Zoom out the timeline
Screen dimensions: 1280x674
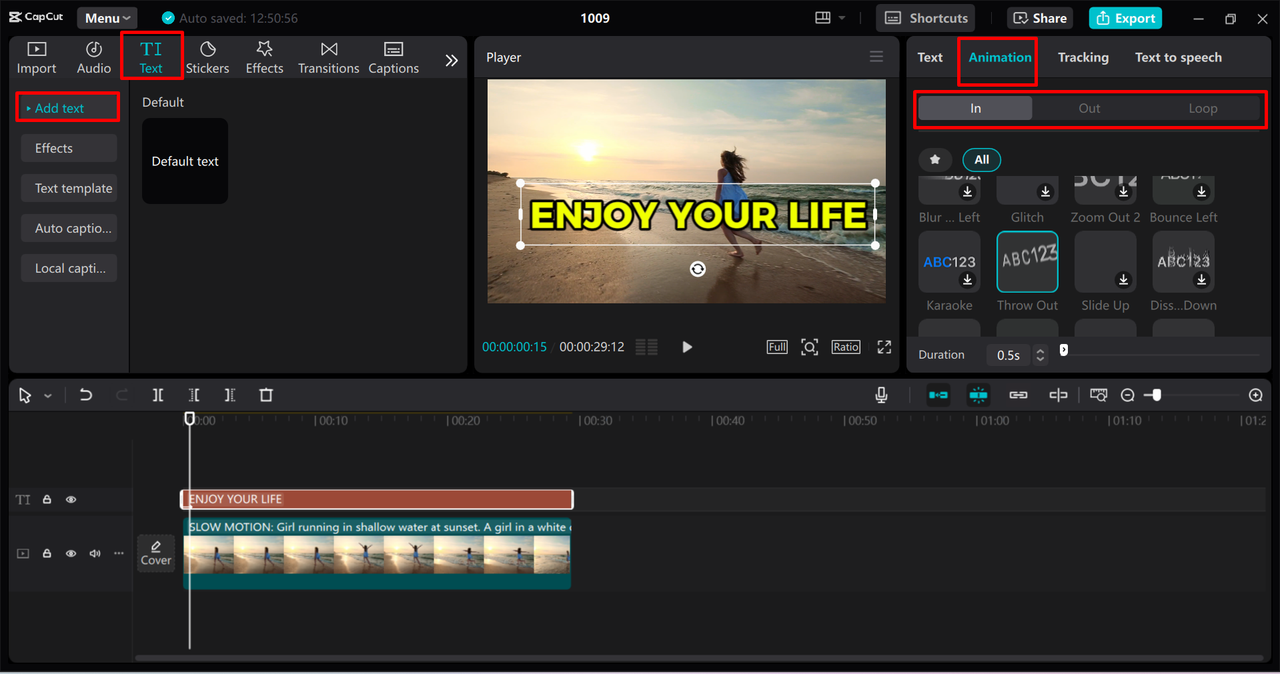point(1127,396)
